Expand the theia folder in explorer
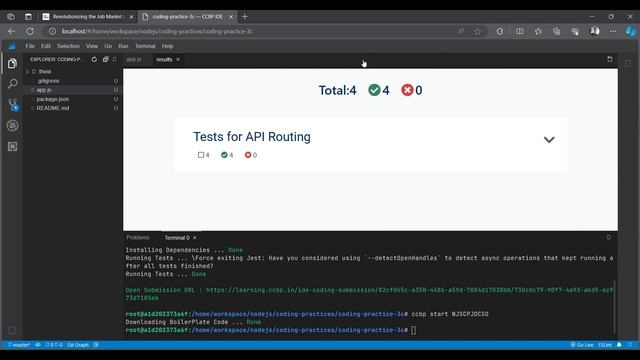 click(27, 71)
